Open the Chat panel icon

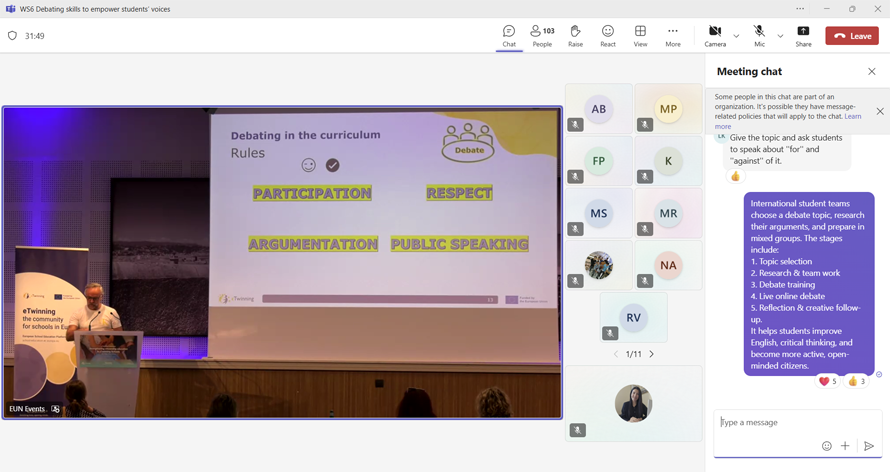509,36
